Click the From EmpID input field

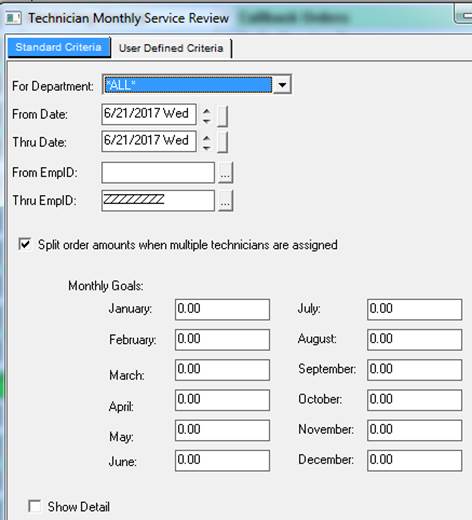click(x=158, y=173)
